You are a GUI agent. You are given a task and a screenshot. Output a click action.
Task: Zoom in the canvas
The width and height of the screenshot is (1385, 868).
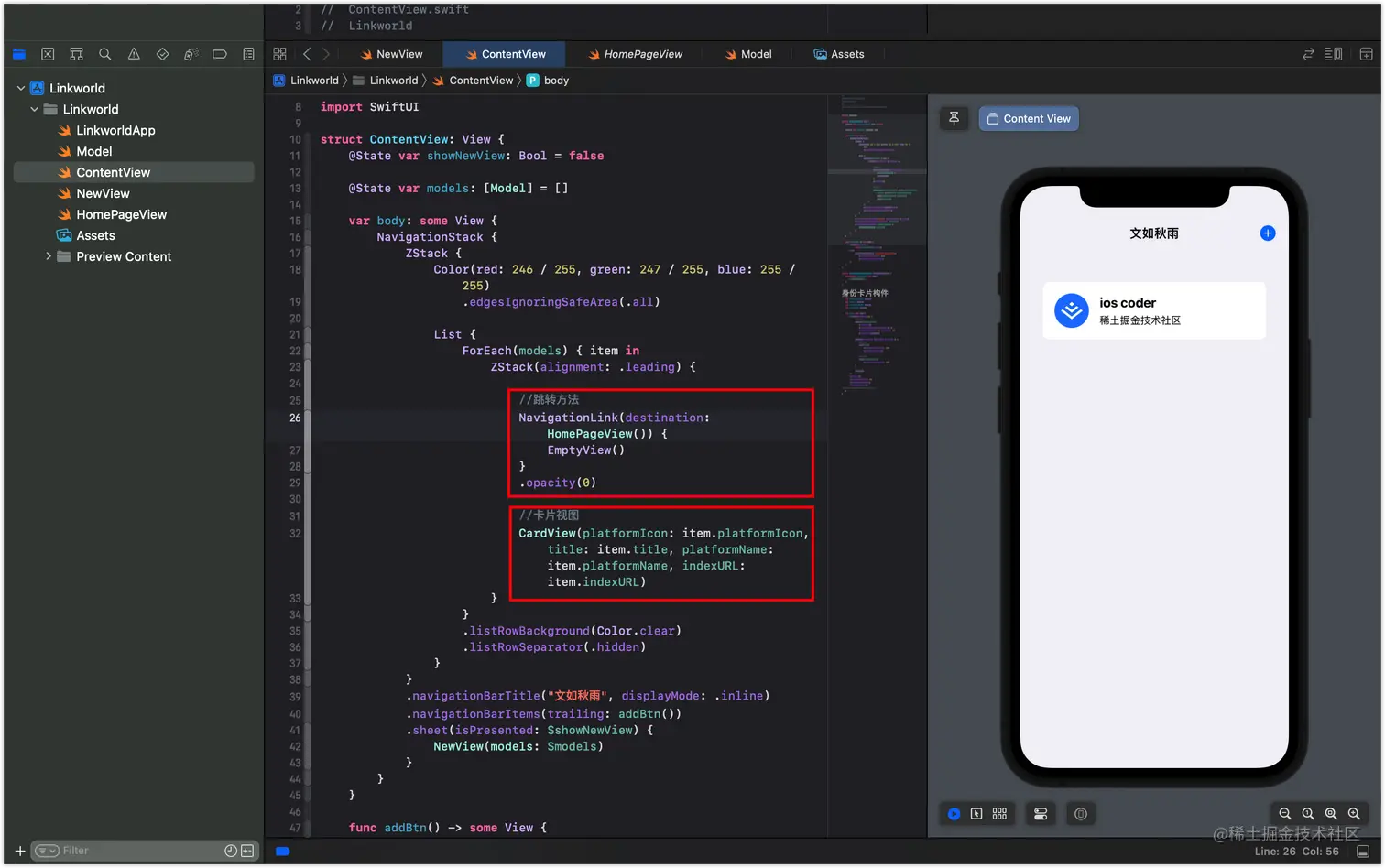pos(1354,813)
